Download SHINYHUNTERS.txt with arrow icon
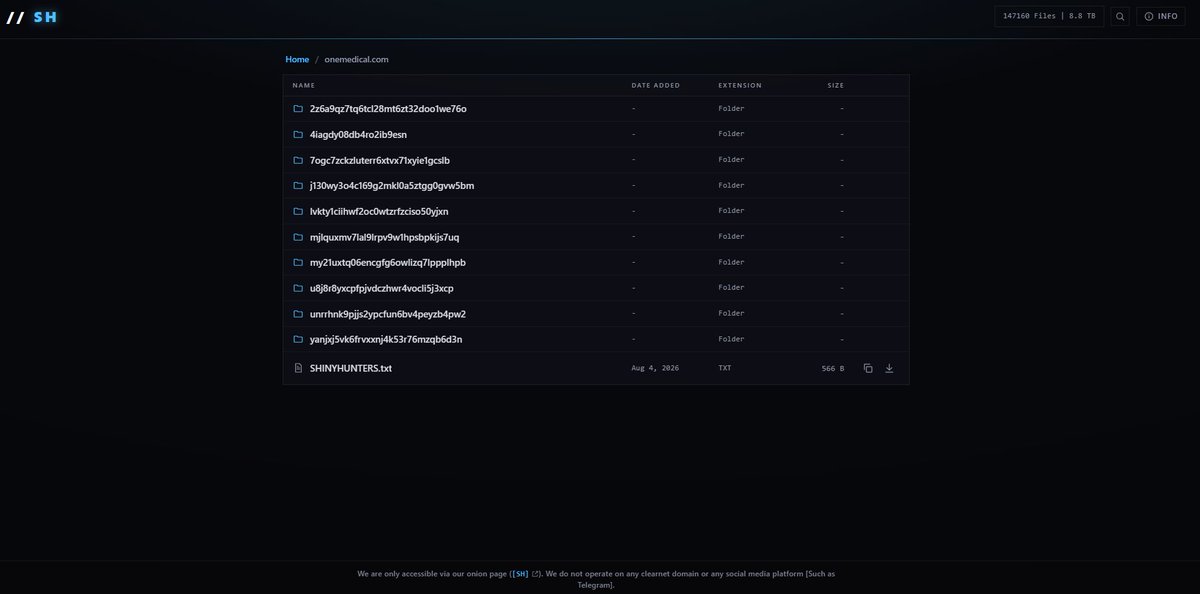 tap(889, 368)
